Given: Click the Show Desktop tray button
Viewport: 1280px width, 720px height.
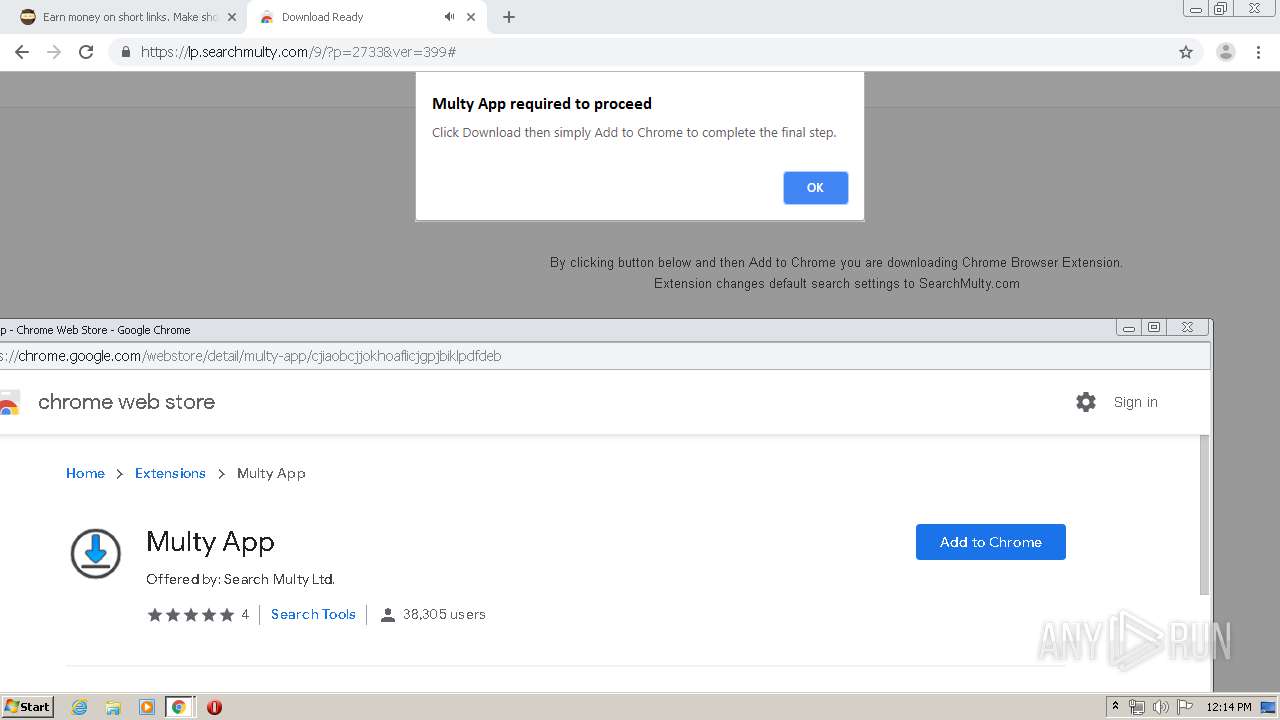Looking at the screenshot, I should [x=1269, y=707].
